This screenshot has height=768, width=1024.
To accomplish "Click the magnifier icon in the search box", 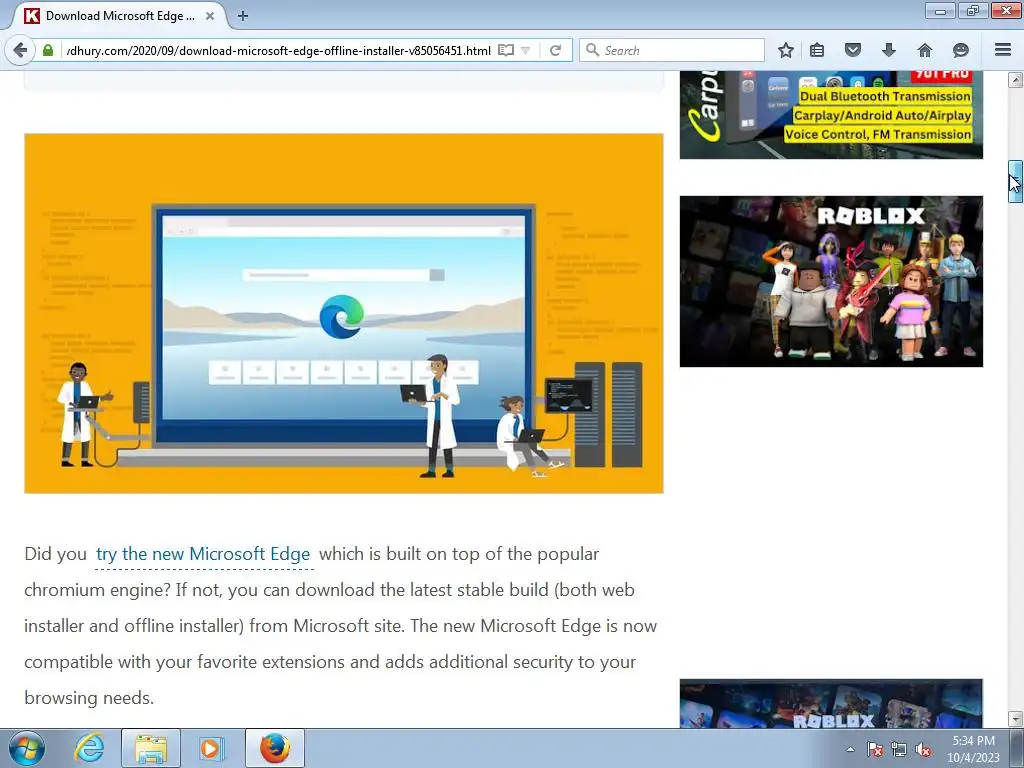I will [592, 50].
